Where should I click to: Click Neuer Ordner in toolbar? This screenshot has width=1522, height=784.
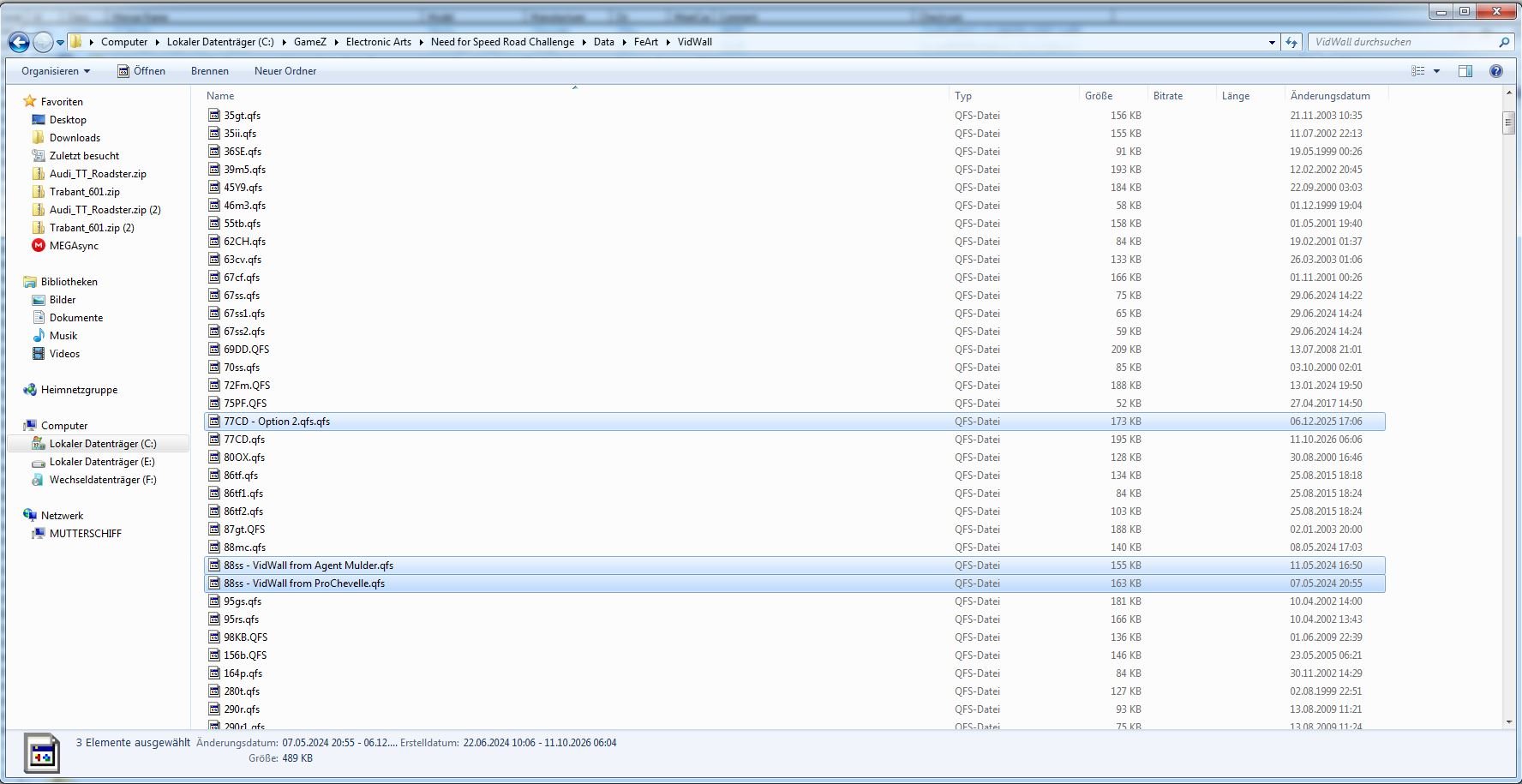[x=285, y=71]
